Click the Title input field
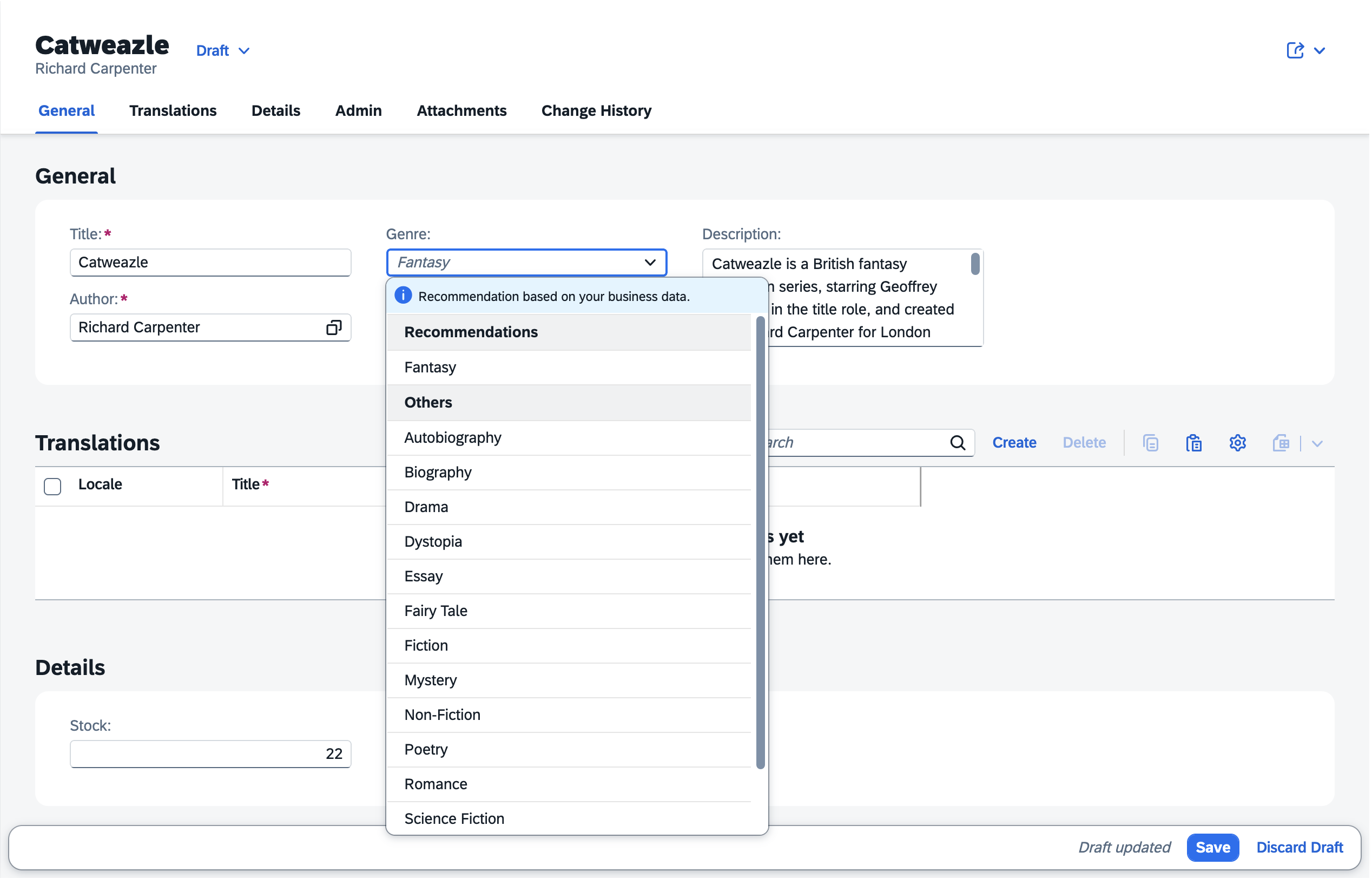 tap(211, 263)
